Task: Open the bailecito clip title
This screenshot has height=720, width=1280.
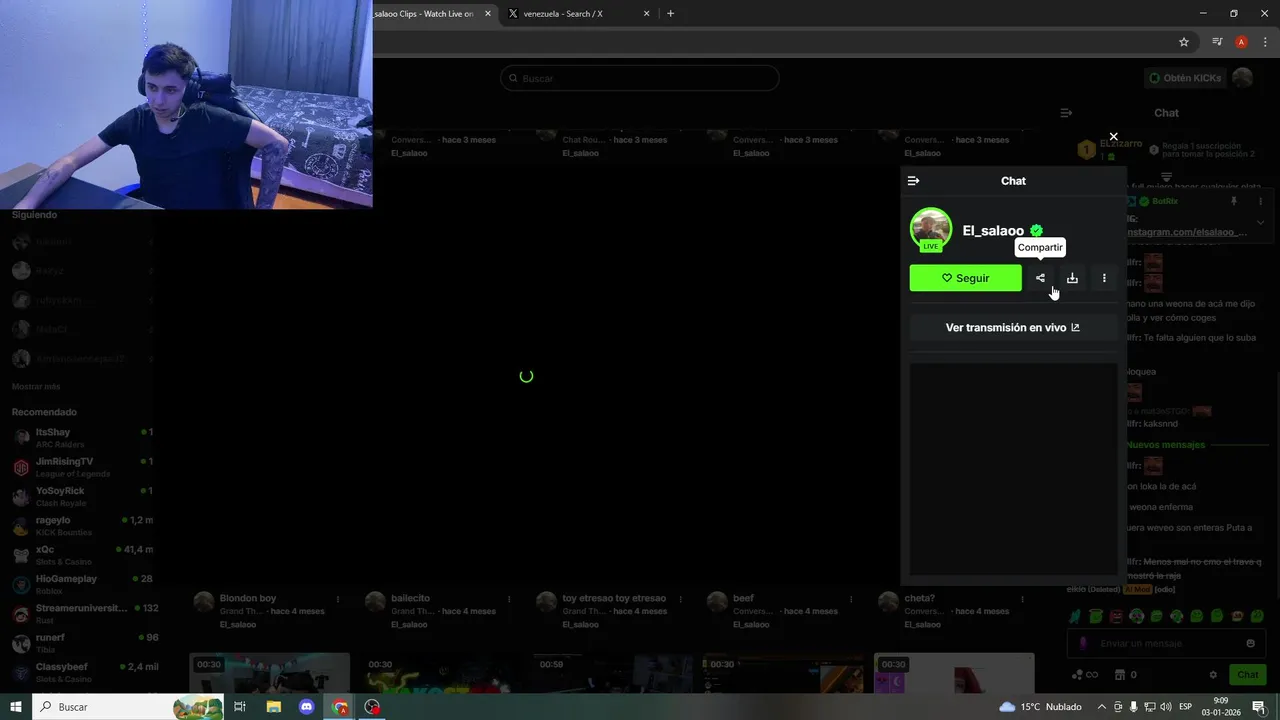Action: click(x=411, y=598)
